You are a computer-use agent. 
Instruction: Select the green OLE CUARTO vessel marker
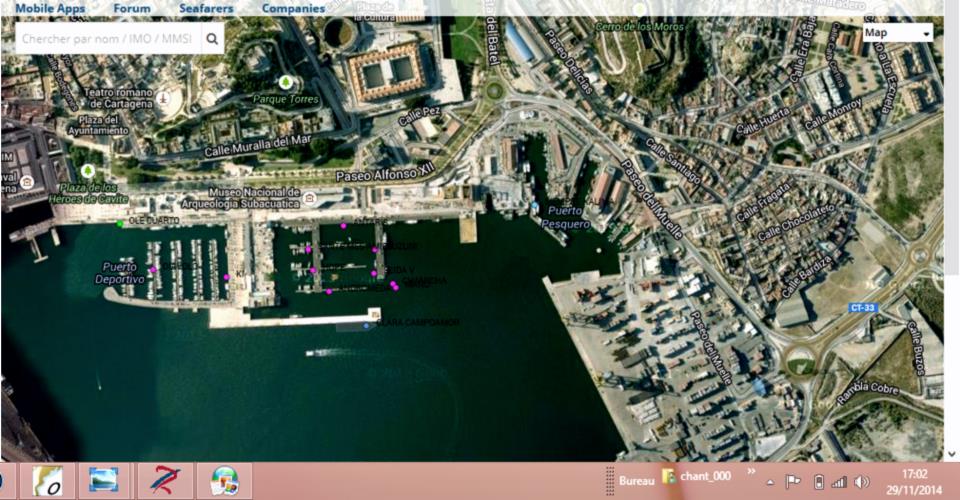[120, 223]
